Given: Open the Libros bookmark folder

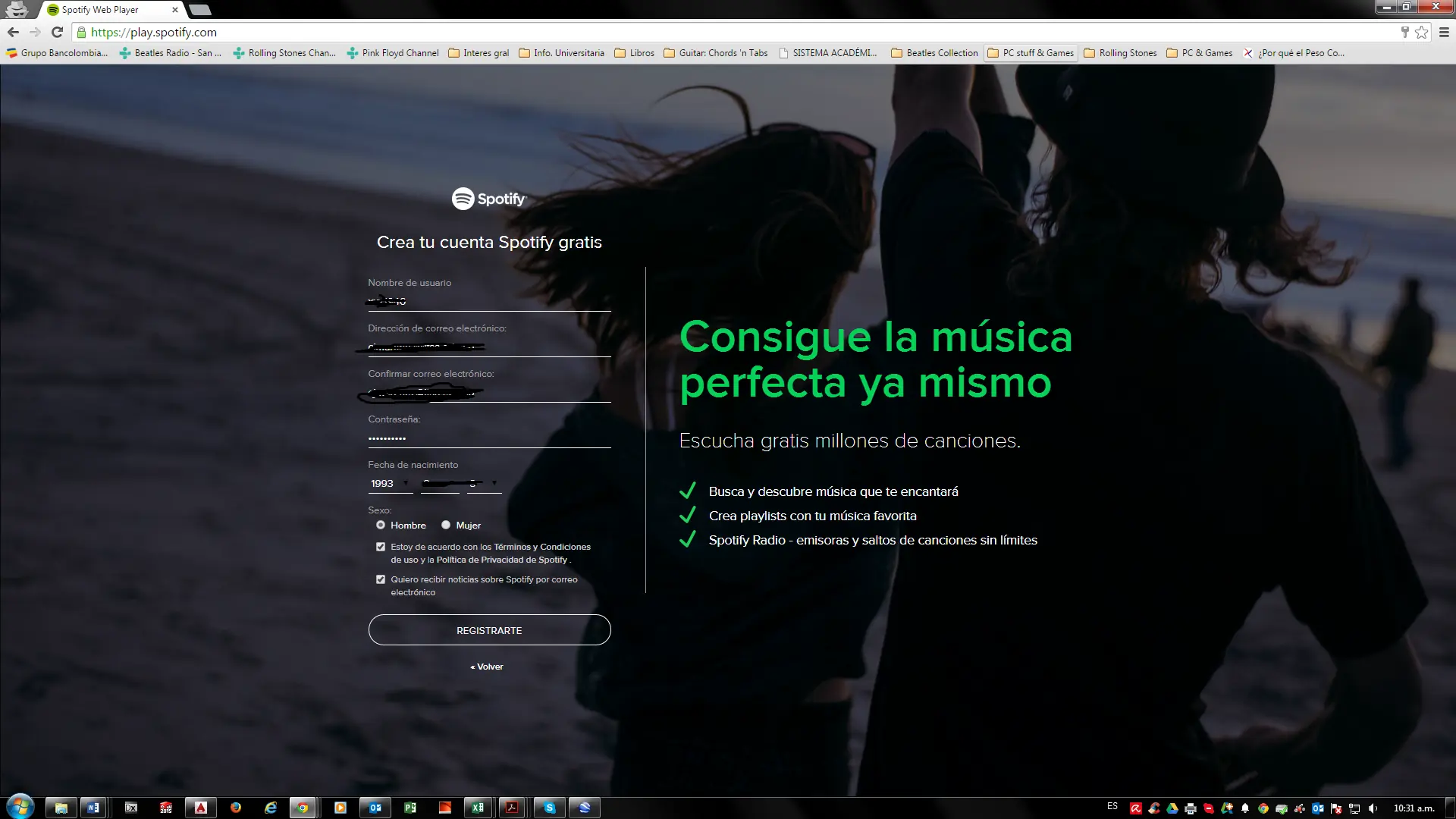Looking at the screenshot, I should (635, 53).
